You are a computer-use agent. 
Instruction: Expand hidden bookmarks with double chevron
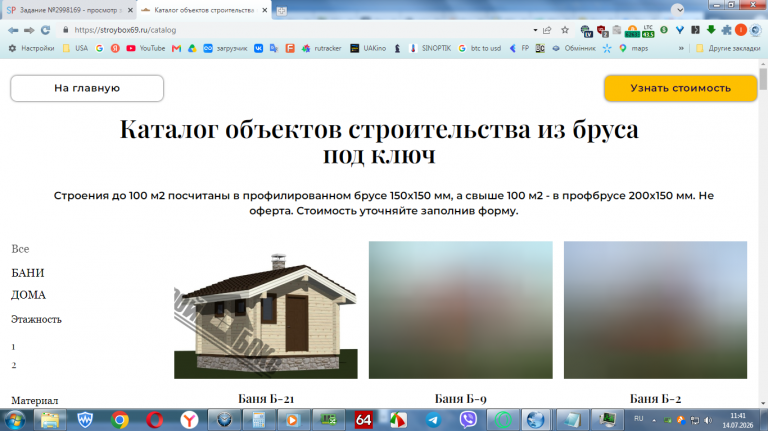tap(681, 48)
